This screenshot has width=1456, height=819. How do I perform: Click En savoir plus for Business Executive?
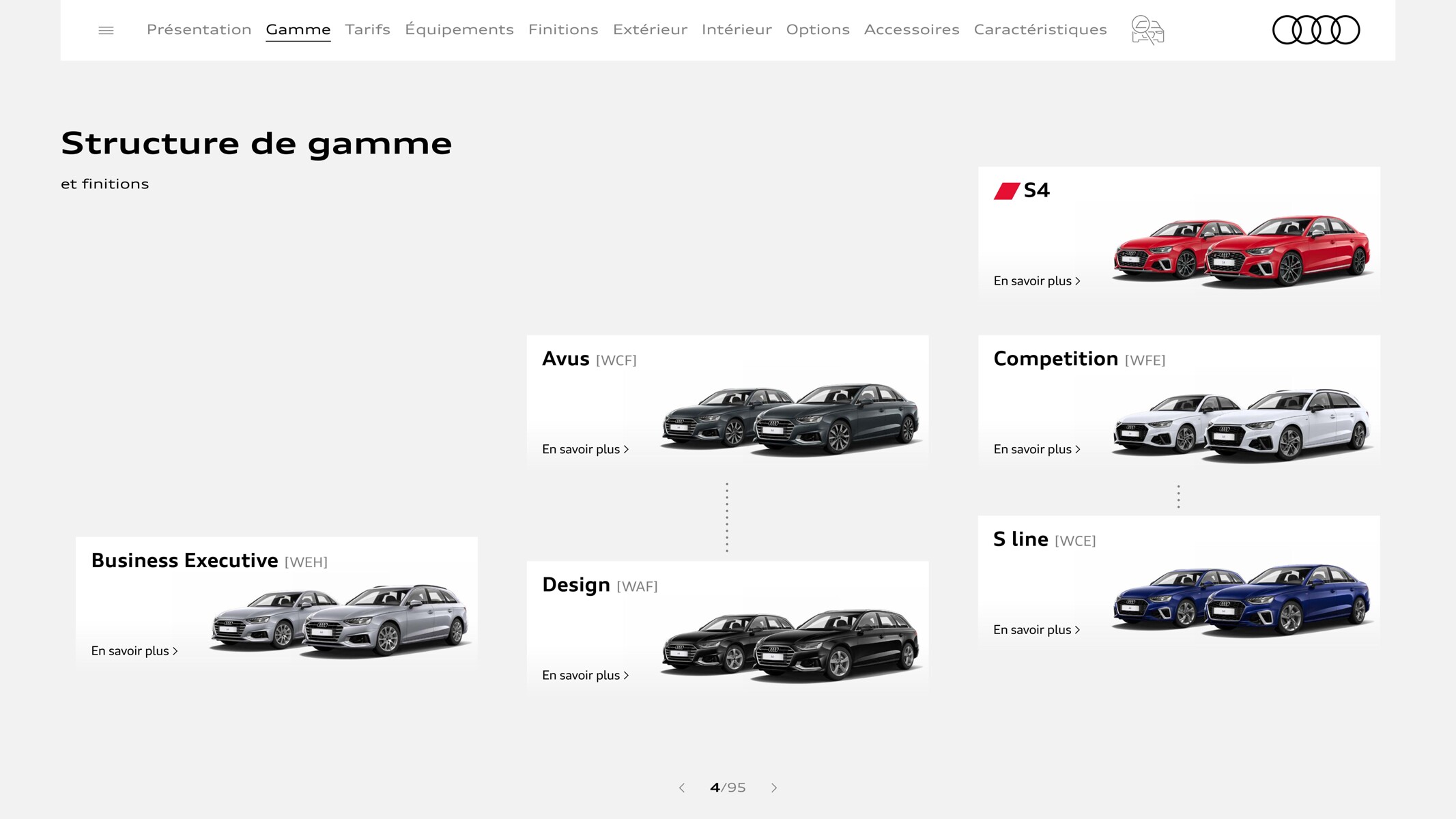(134, 651)
